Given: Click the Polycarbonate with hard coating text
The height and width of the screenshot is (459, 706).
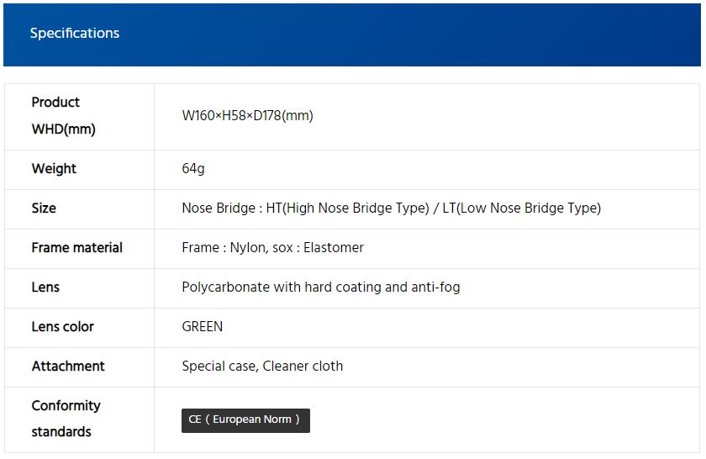Looking at the screenshot, I should coord(321,287).
